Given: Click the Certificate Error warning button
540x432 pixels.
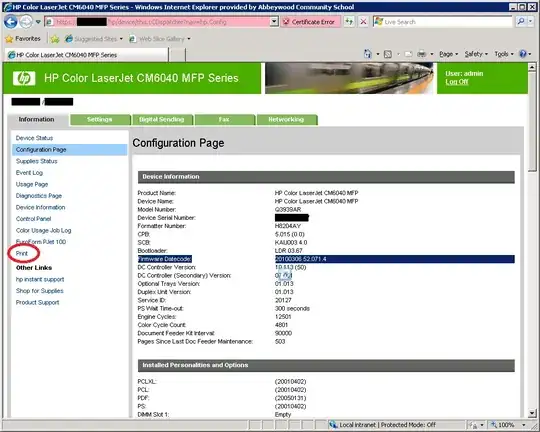Looking at the screenshot, I should coord(310,22).
